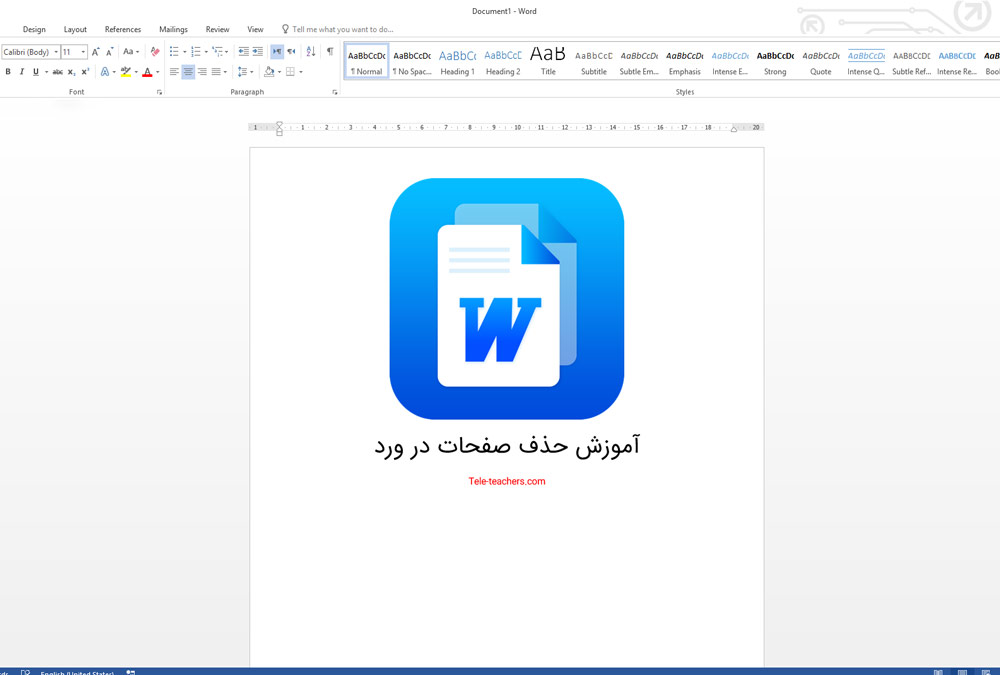The height and width of the screenshot is (675, 1000).
Task: Click the first-line indent marker on ruler
Action: [x=279, y=124]
